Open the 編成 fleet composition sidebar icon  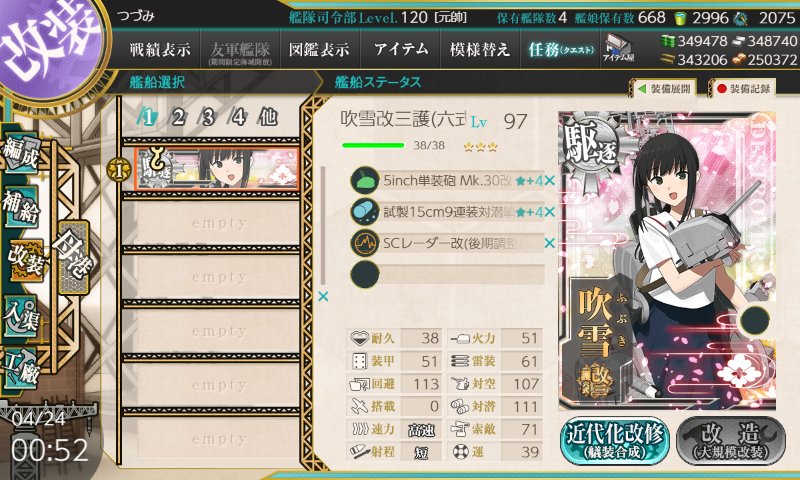[x=21, y=154]
